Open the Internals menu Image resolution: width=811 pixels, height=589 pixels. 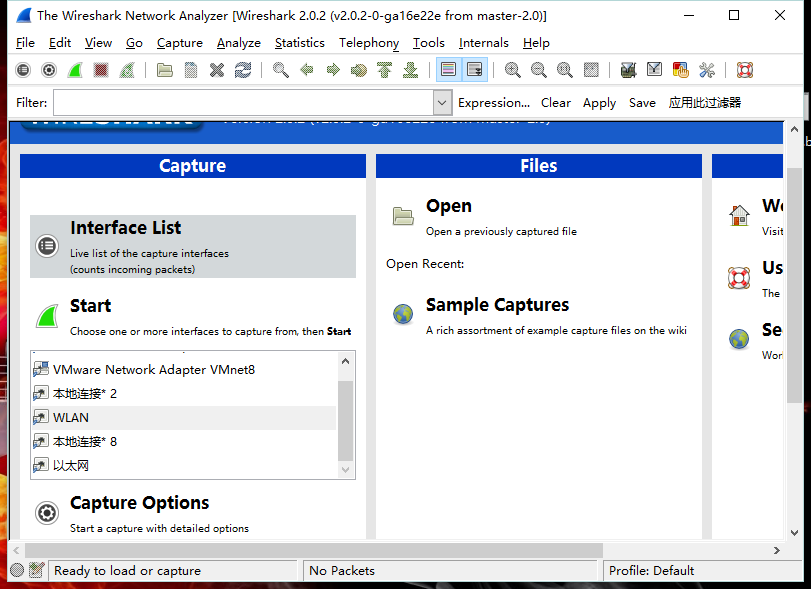coord(484,43)
